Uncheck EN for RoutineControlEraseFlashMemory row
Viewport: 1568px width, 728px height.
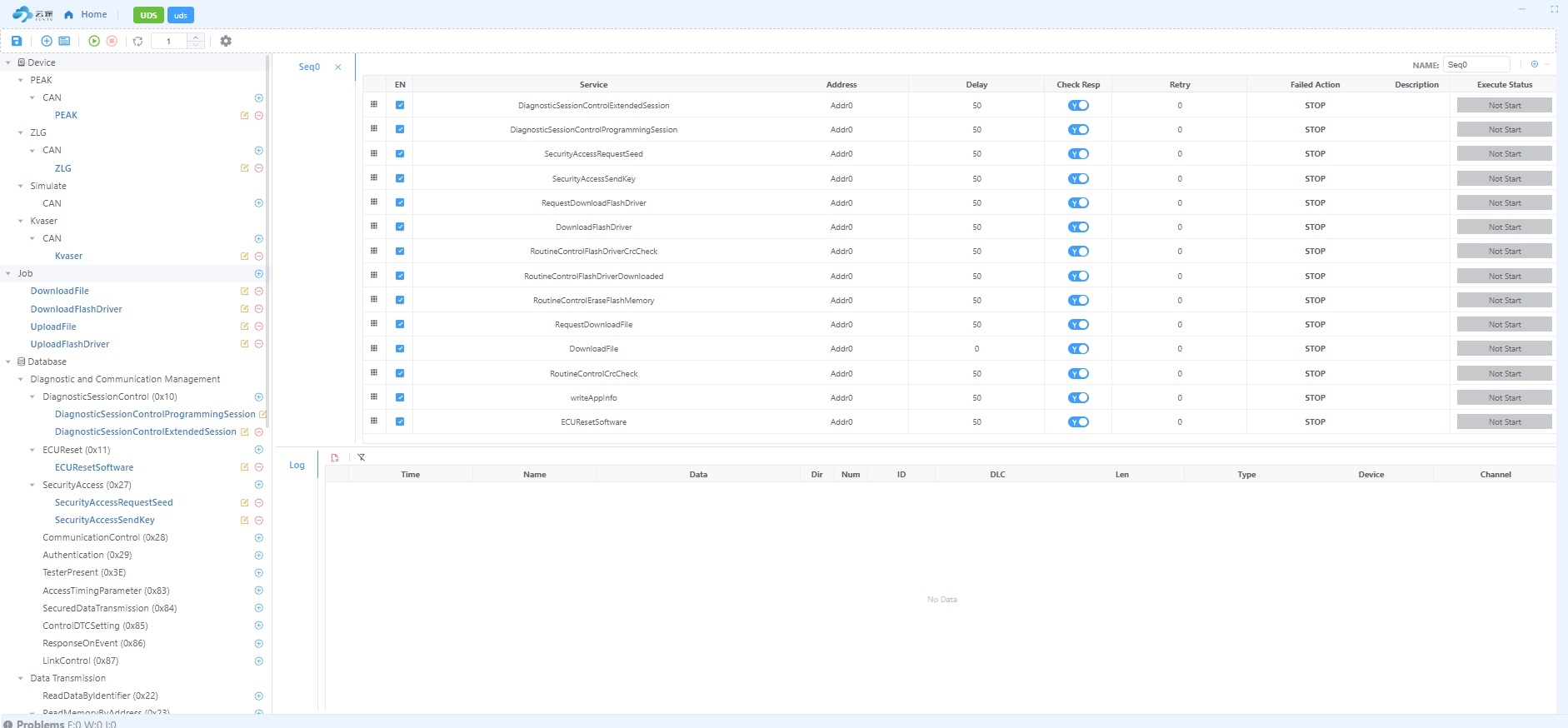click(400, 300)
